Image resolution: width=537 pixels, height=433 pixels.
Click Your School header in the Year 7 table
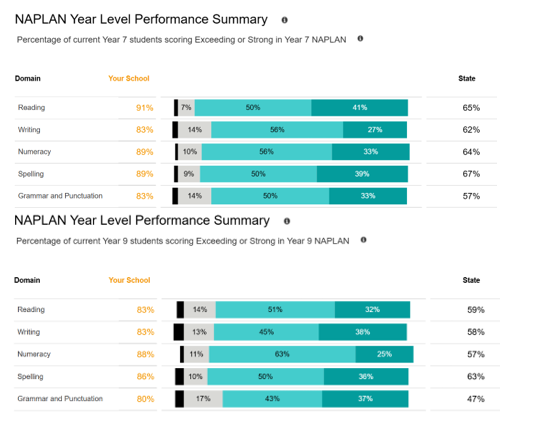click(x=129, y=78)
